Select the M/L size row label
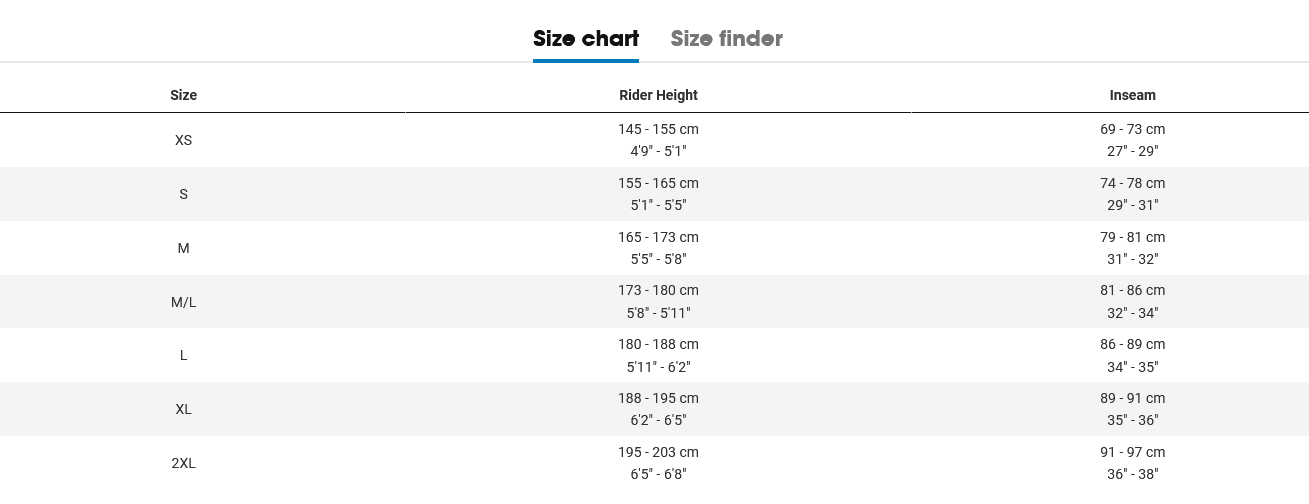This screenshot has width=1309, height=504. (x=184, y=302)
